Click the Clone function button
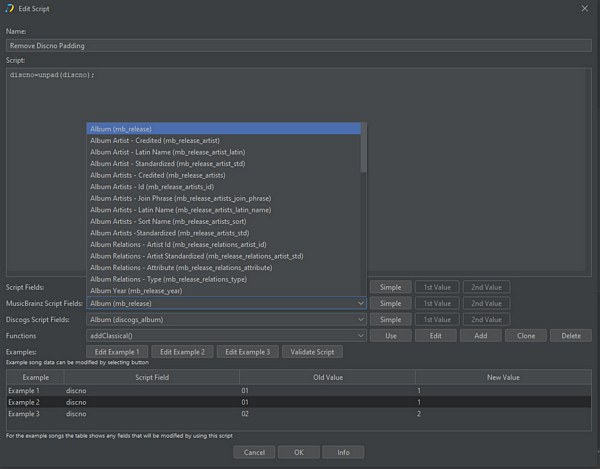Screen dimensions: 600x469 click(x=525, y=336)
